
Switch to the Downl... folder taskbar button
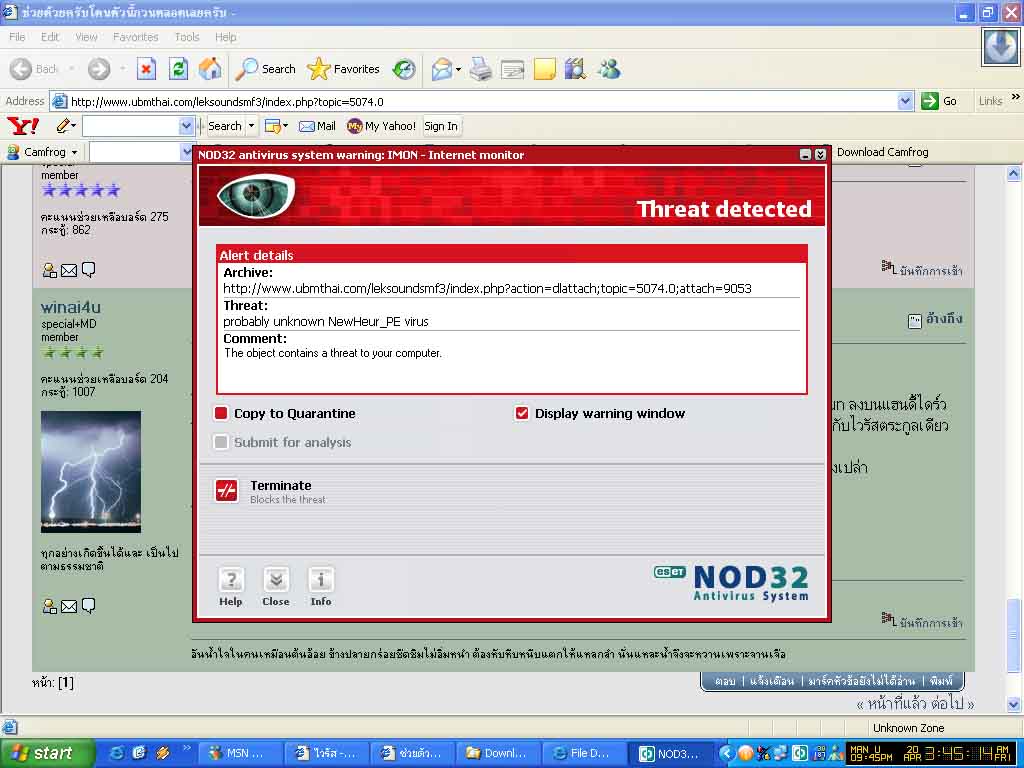500,754
